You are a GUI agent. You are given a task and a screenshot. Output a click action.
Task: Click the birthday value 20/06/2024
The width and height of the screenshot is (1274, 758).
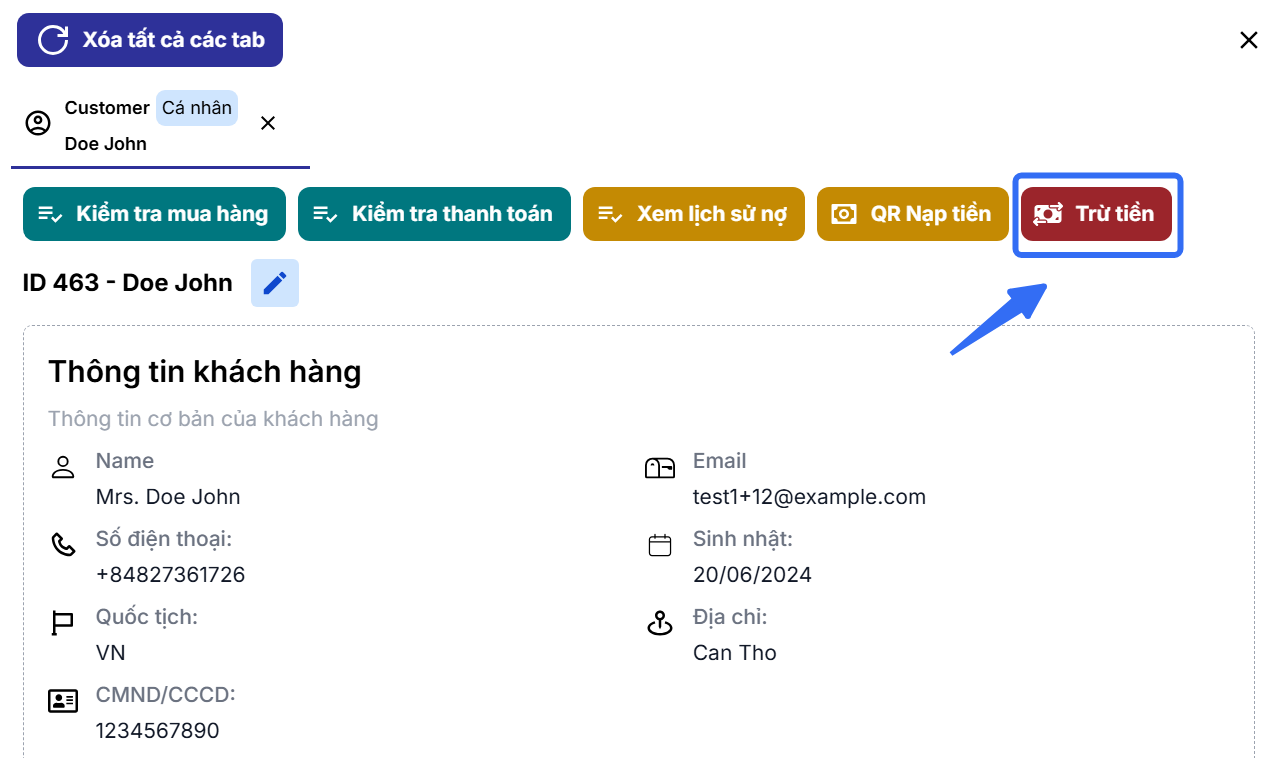click(753, 575)
